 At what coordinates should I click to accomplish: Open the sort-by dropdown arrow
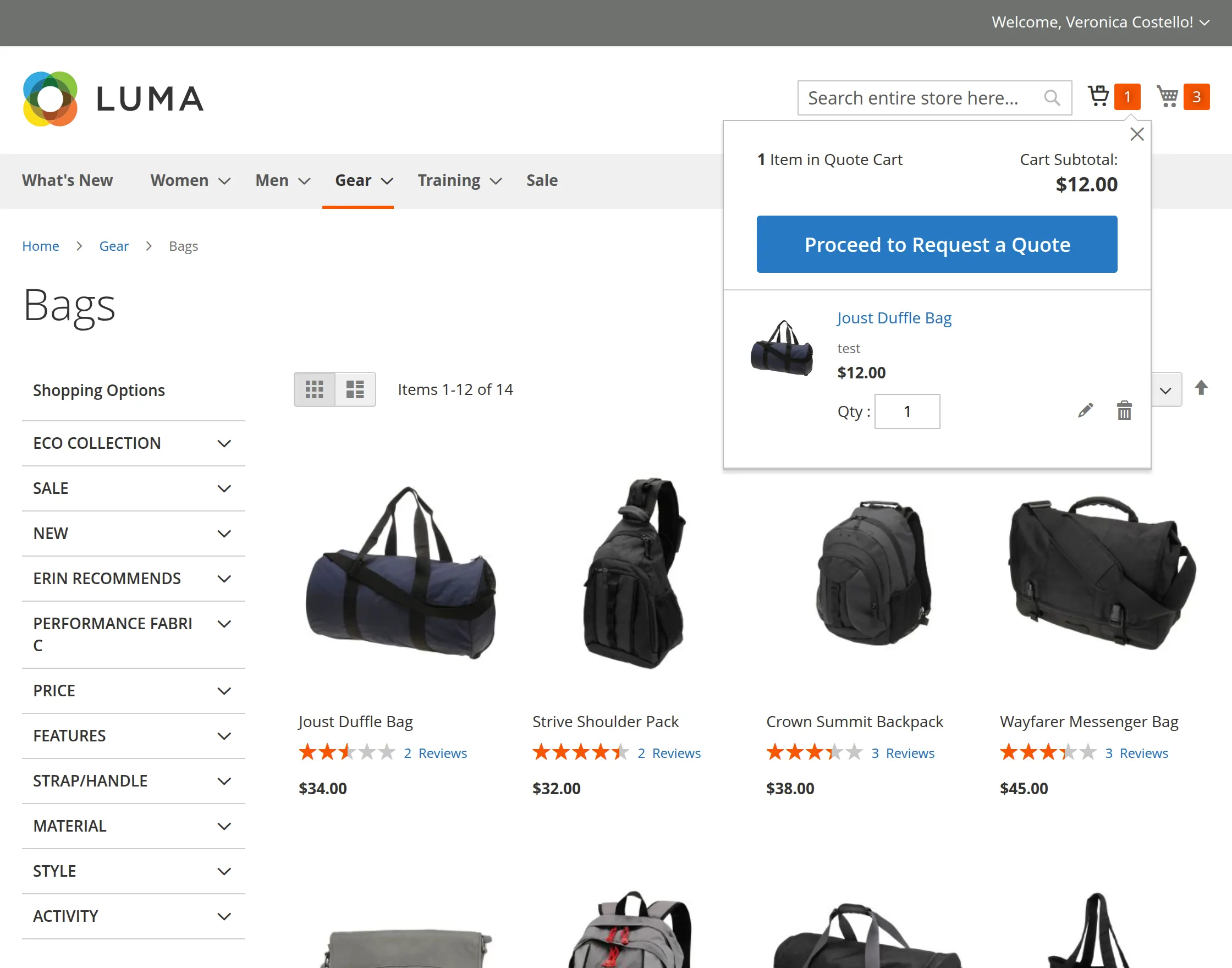click(1165, 390)
